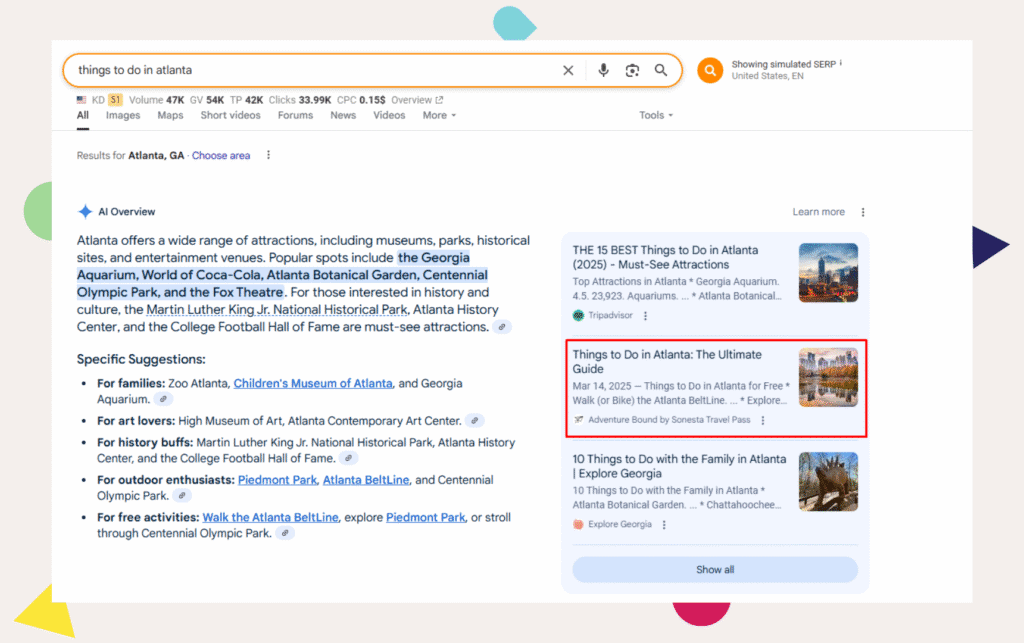This screenshot has width=1024, height=643.
Task: Click United States, EN location text
Action: pyautogui.click(x=767, y=76)
